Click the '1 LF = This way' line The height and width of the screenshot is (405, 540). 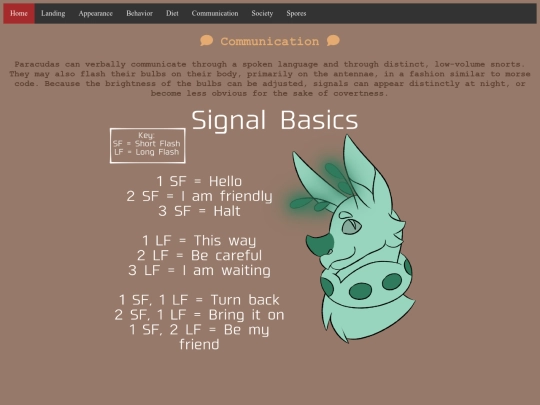199,241
